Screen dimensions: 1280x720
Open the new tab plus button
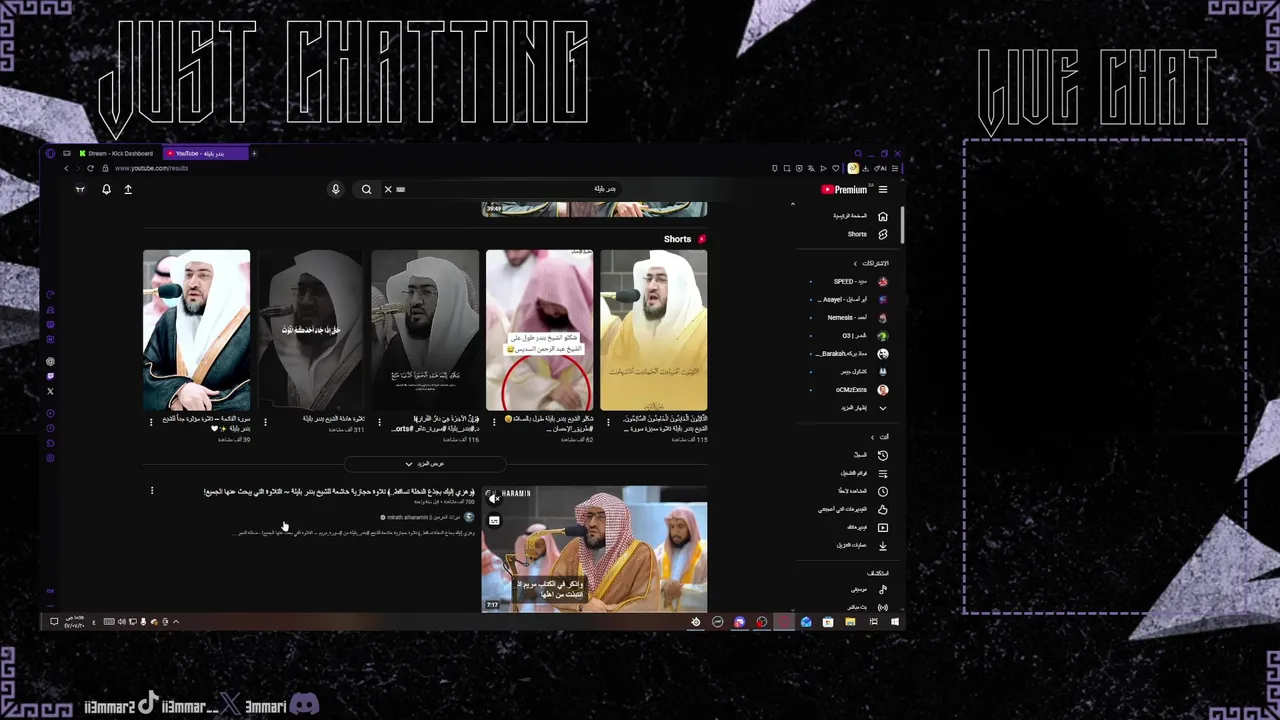[254, 153]
